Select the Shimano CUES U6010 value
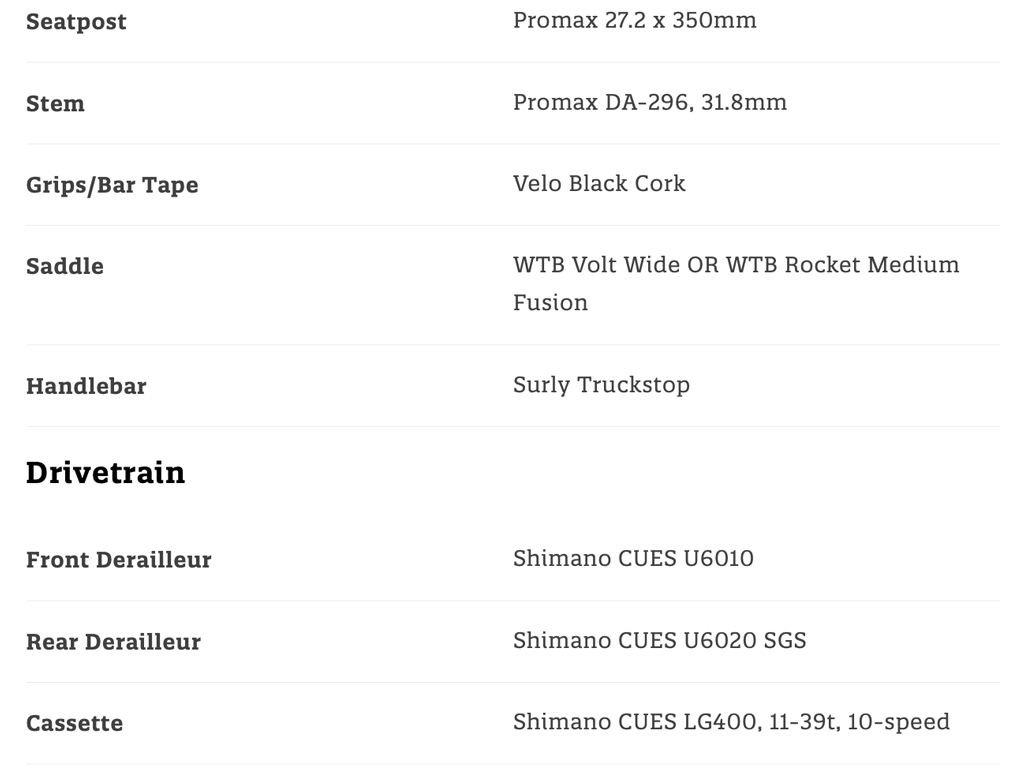1024x768 pixels. click(633, 558)
